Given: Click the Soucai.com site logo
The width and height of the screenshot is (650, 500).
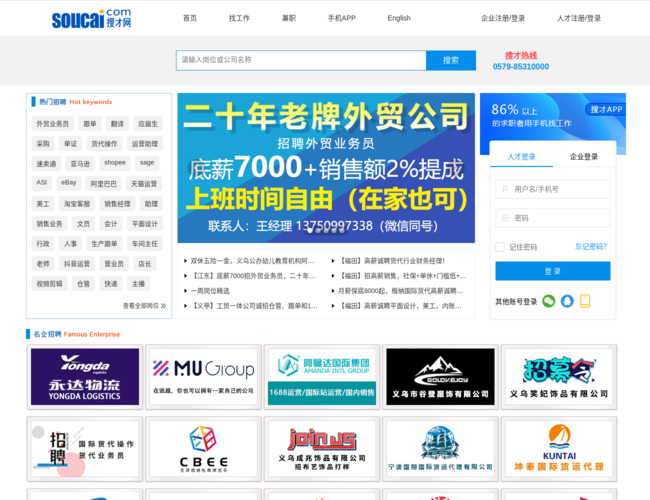Looking at the screenshot, I should coord(91,18).
